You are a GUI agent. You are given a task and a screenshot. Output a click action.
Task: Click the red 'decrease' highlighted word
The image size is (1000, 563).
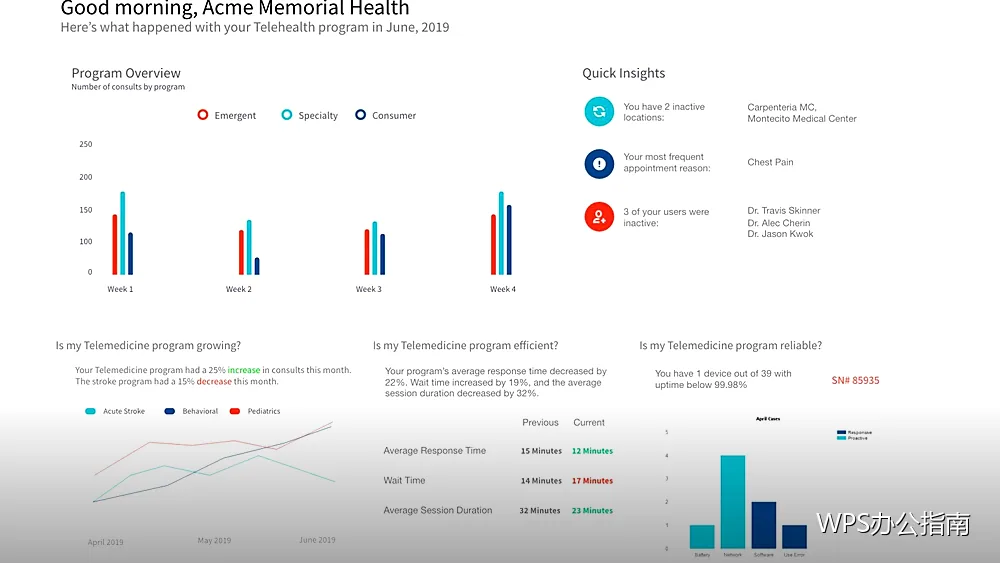(214, 381)
